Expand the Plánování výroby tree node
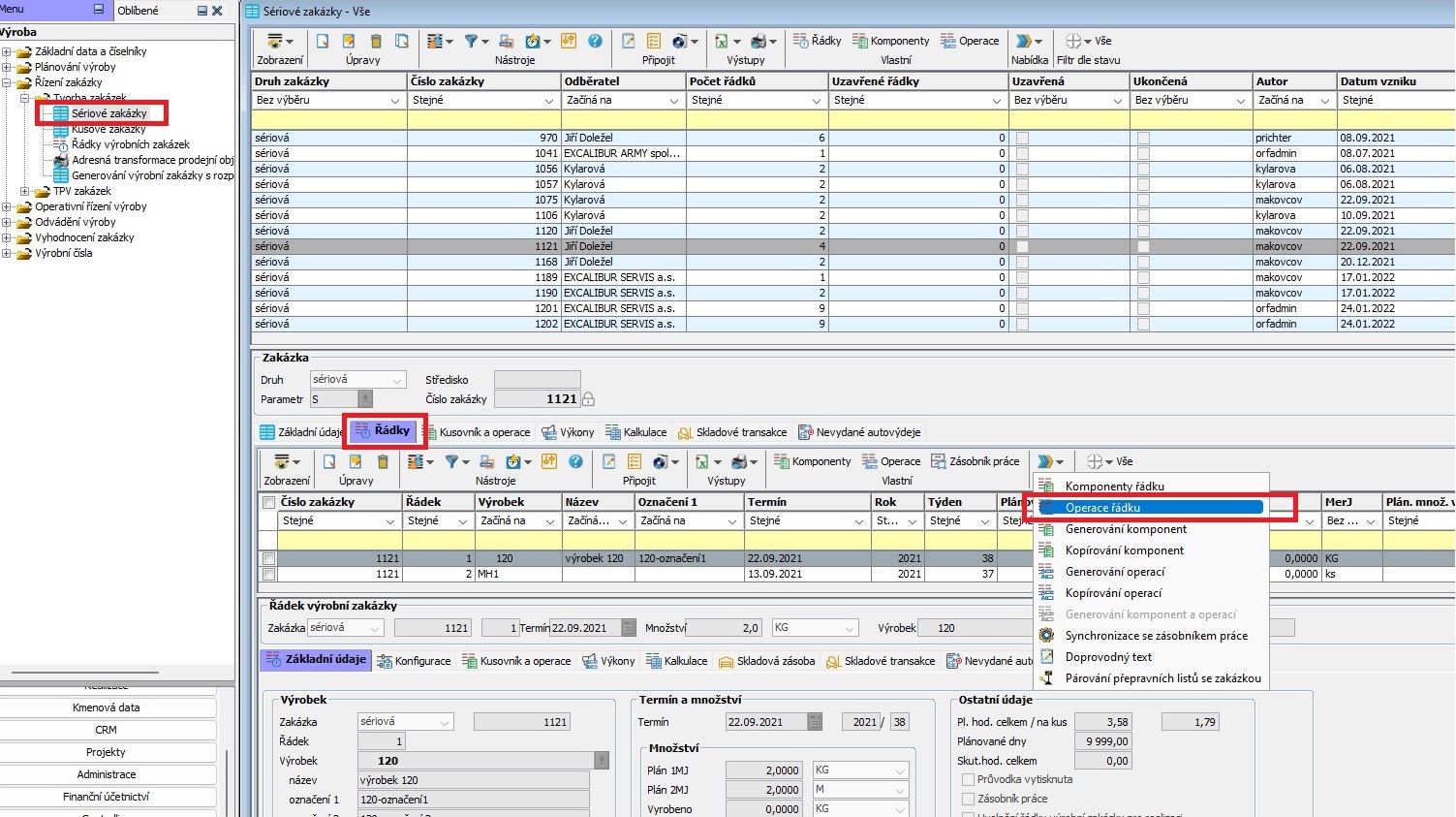The width and height of the screenshot is (1456, 817). click(7, 67)
